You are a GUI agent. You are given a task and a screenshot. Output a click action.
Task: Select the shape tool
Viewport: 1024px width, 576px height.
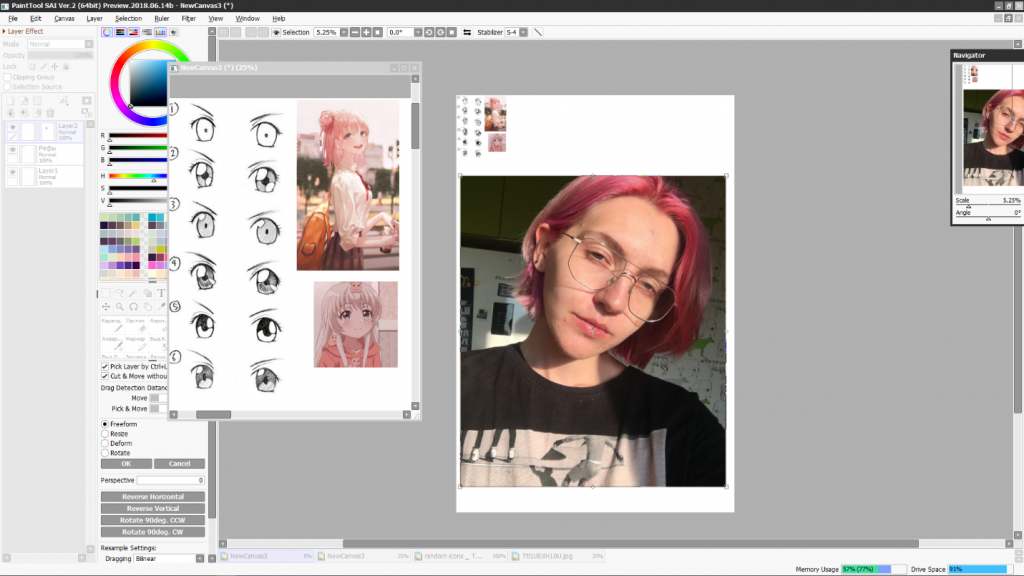[147, 293]
